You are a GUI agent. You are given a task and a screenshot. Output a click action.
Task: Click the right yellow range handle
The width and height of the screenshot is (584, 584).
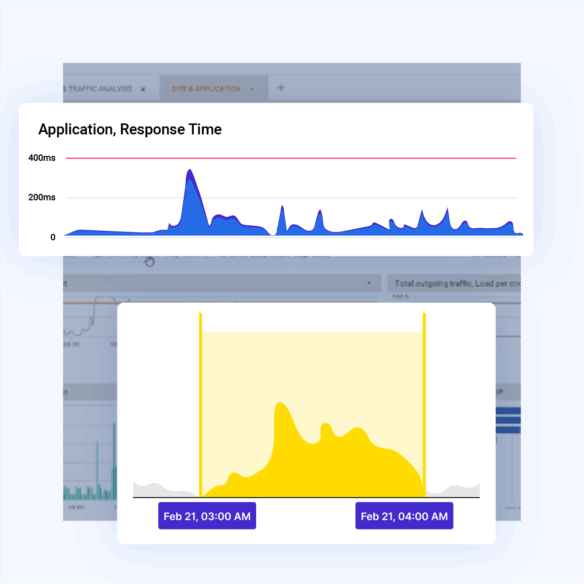(424, 404)
